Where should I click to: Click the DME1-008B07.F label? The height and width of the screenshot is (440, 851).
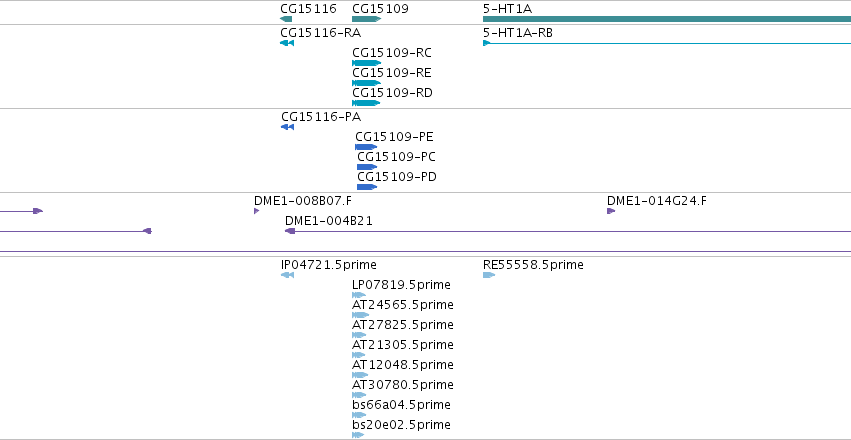[303, 201]
